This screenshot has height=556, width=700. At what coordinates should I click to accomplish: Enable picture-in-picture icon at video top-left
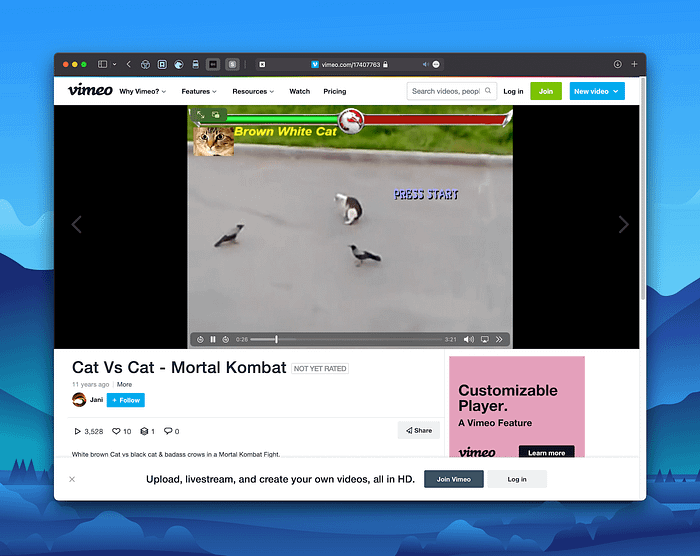coord(216,115)
